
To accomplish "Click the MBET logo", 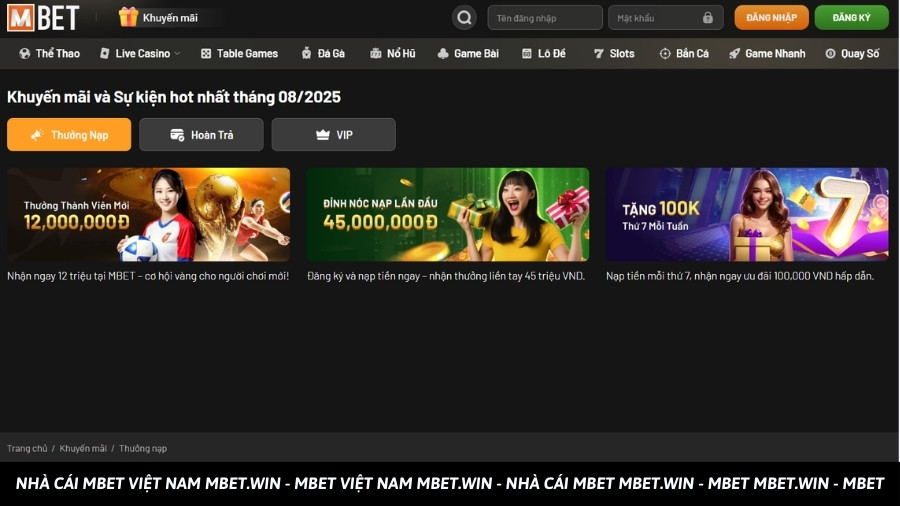I will click(43, 17).
